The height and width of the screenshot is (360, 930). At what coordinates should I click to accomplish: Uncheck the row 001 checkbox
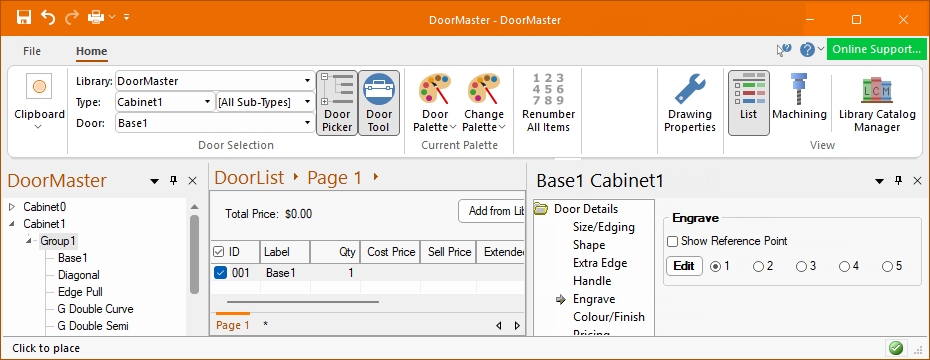[x=219, y=273]
